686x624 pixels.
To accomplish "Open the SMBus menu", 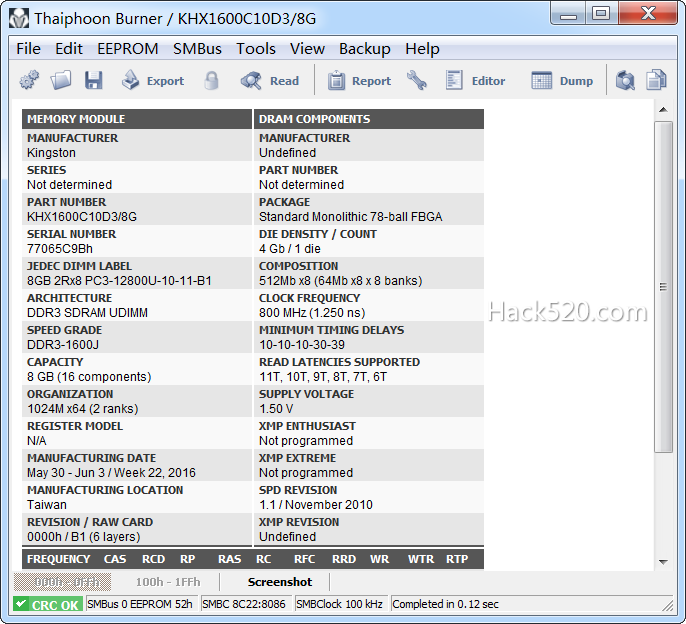I will click(197, 49).
